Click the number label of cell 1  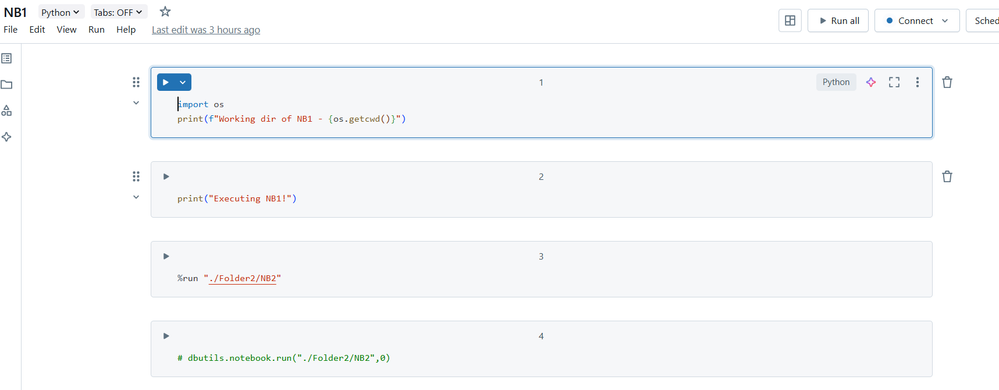[x=541, y=82]
